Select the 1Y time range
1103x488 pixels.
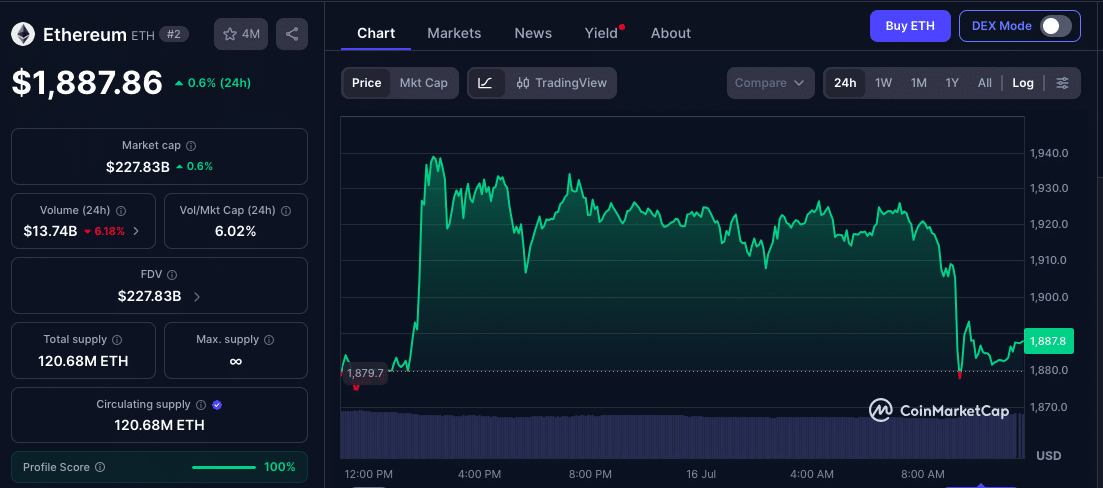(x=952, y=83)
